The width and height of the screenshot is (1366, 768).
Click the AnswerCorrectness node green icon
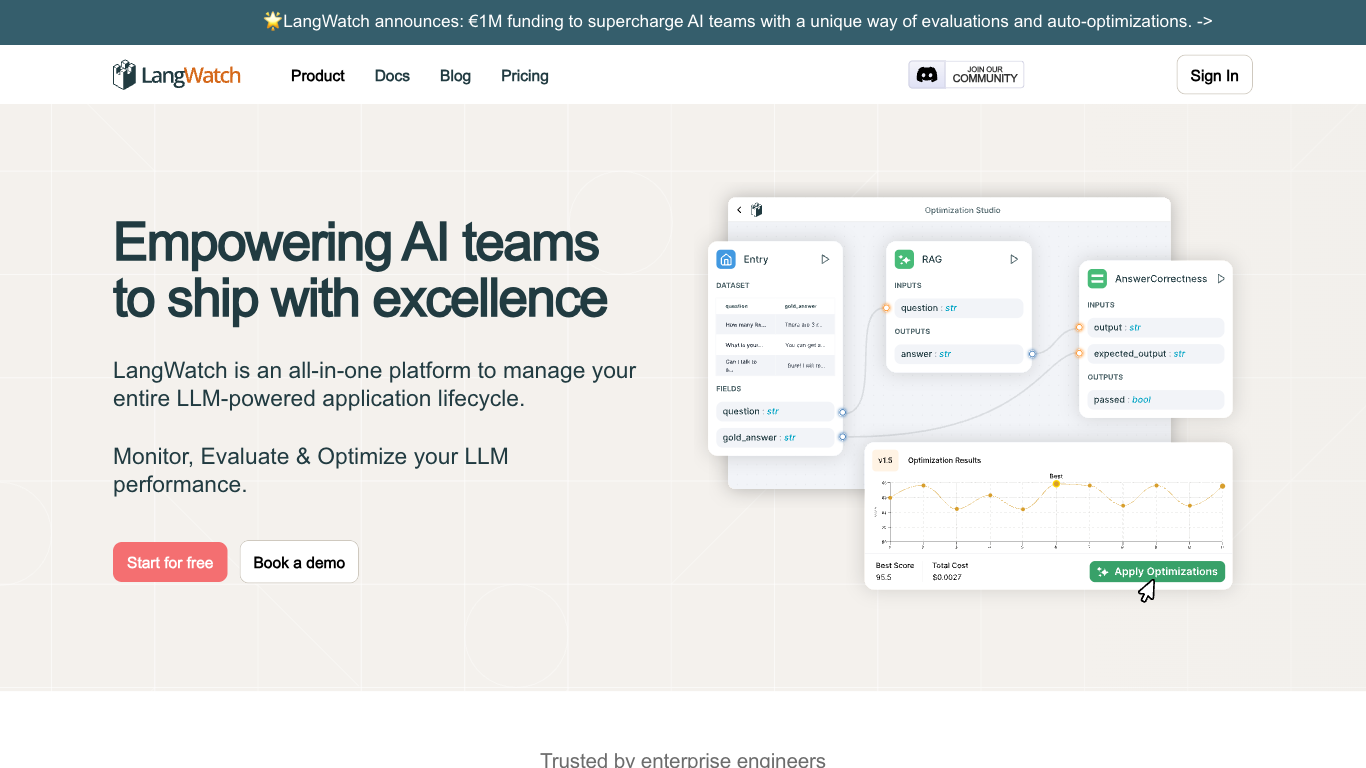tap(1097, 279)
